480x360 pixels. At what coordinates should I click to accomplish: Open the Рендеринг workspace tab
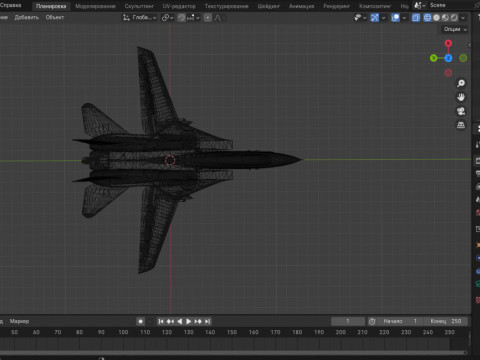(x=336, y=6)
